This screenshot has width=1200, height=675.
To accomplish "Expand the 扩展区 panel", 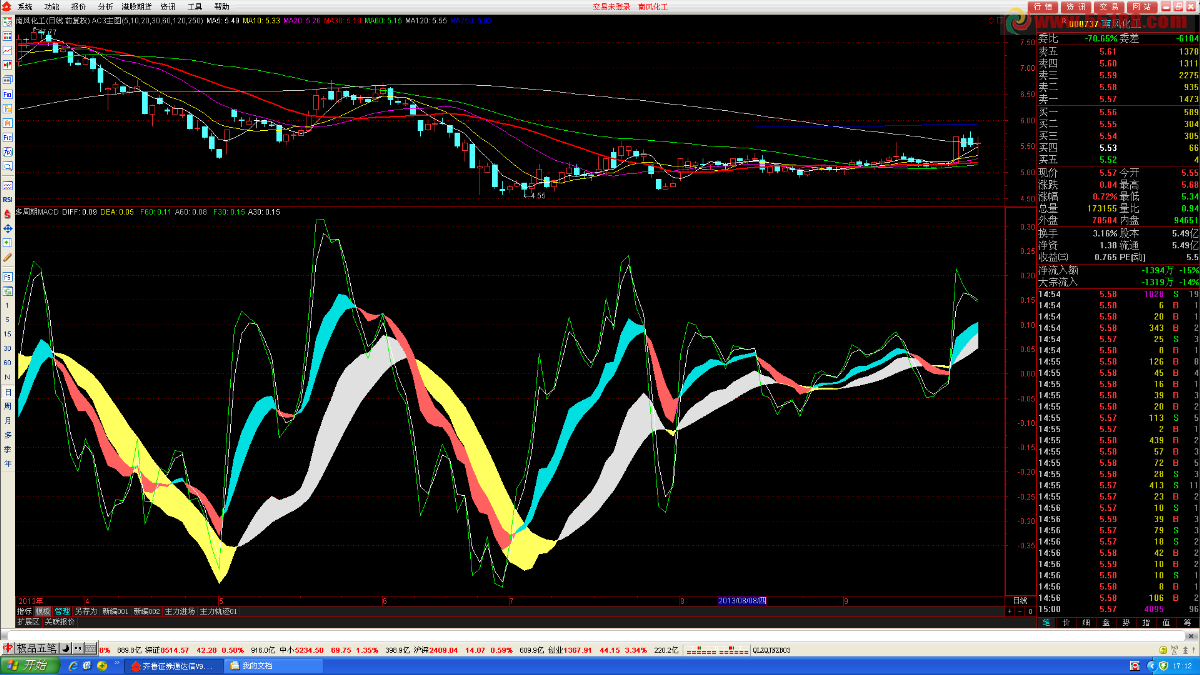I will (x=29, y=622).
